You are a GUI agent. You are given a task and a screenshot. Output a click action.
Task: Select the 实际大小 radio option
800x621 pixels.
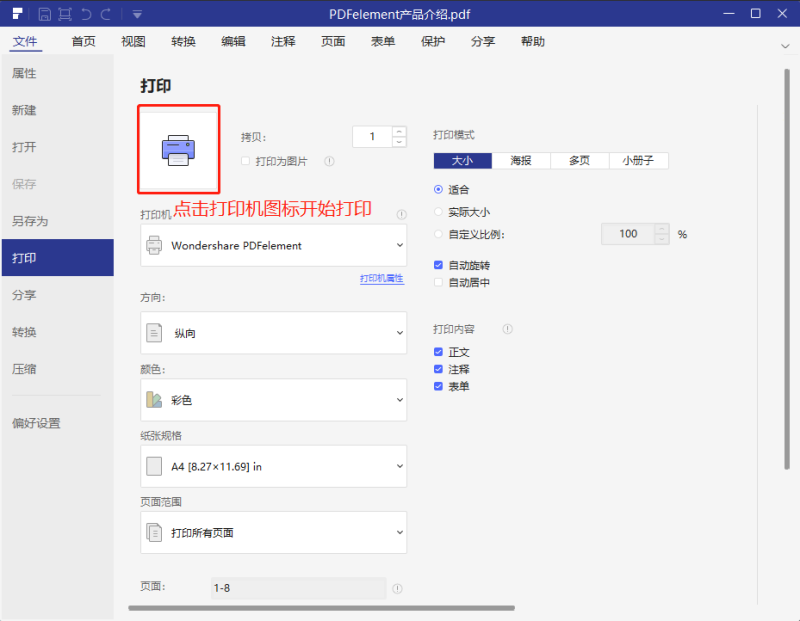click(x=438, y=211)
